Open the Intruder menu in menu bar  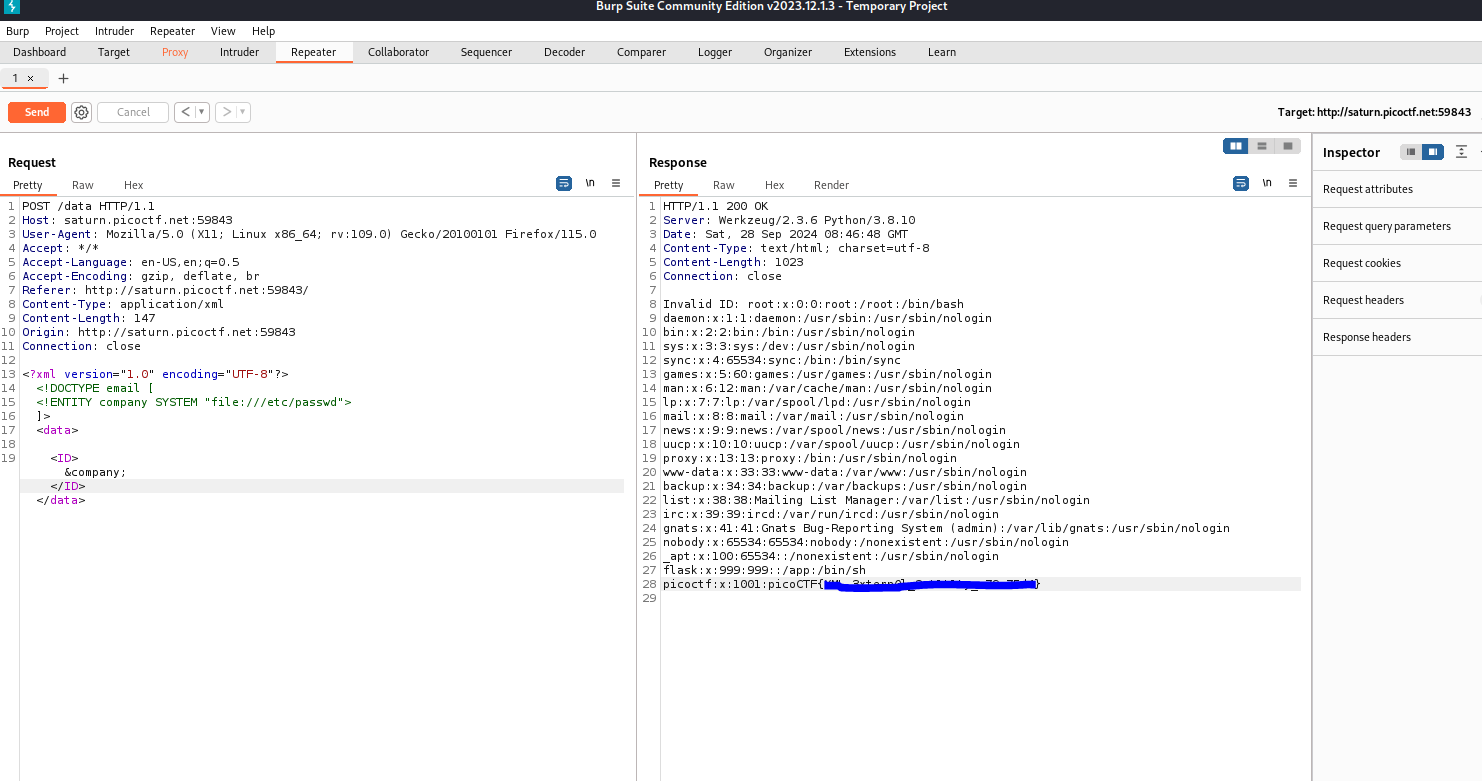pyautogui.click(x=114, y=31)
